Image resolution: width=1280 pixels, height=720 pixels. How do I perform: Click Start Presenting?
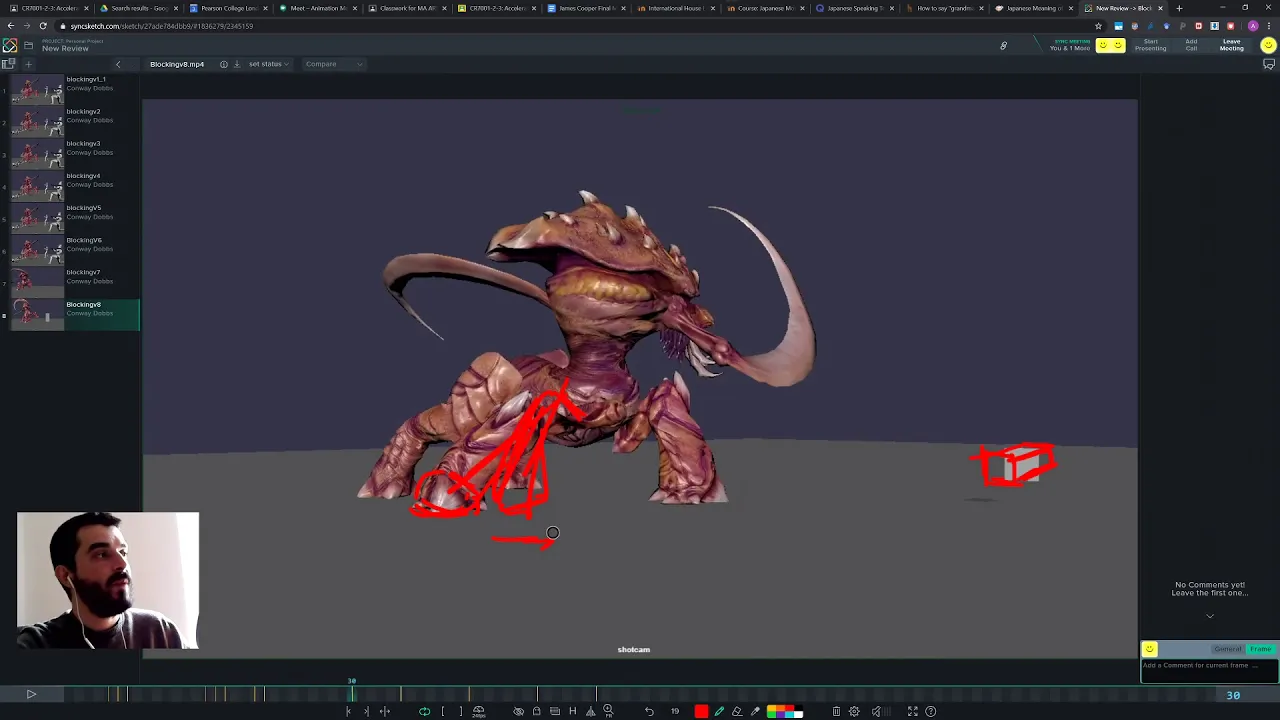click(1150, 45)
